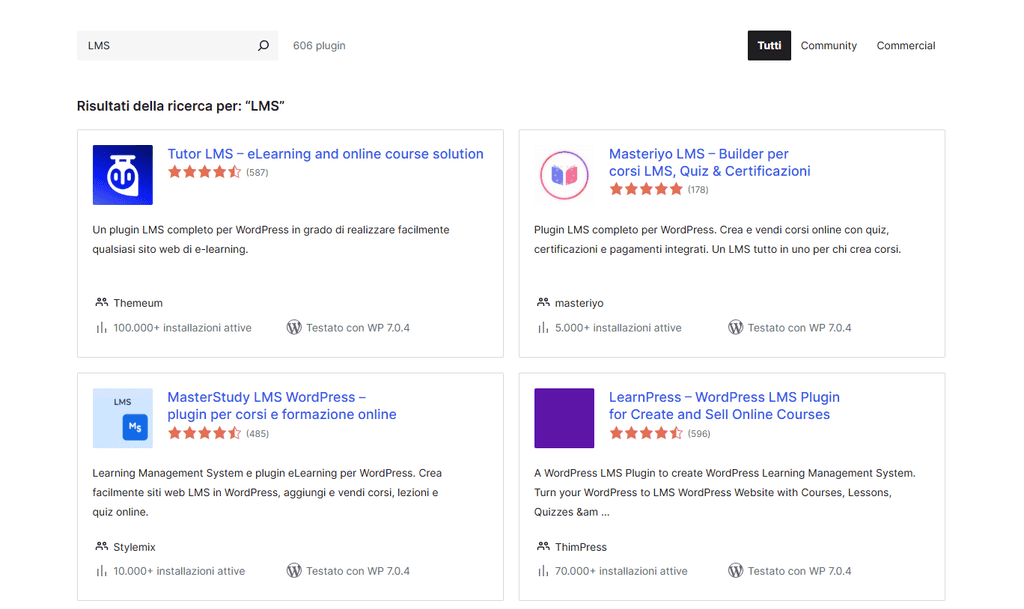The height and width of the screenshot is (609, 1024).
Task: Click the LearnPress description paragraph
Action: coord(725,493)
